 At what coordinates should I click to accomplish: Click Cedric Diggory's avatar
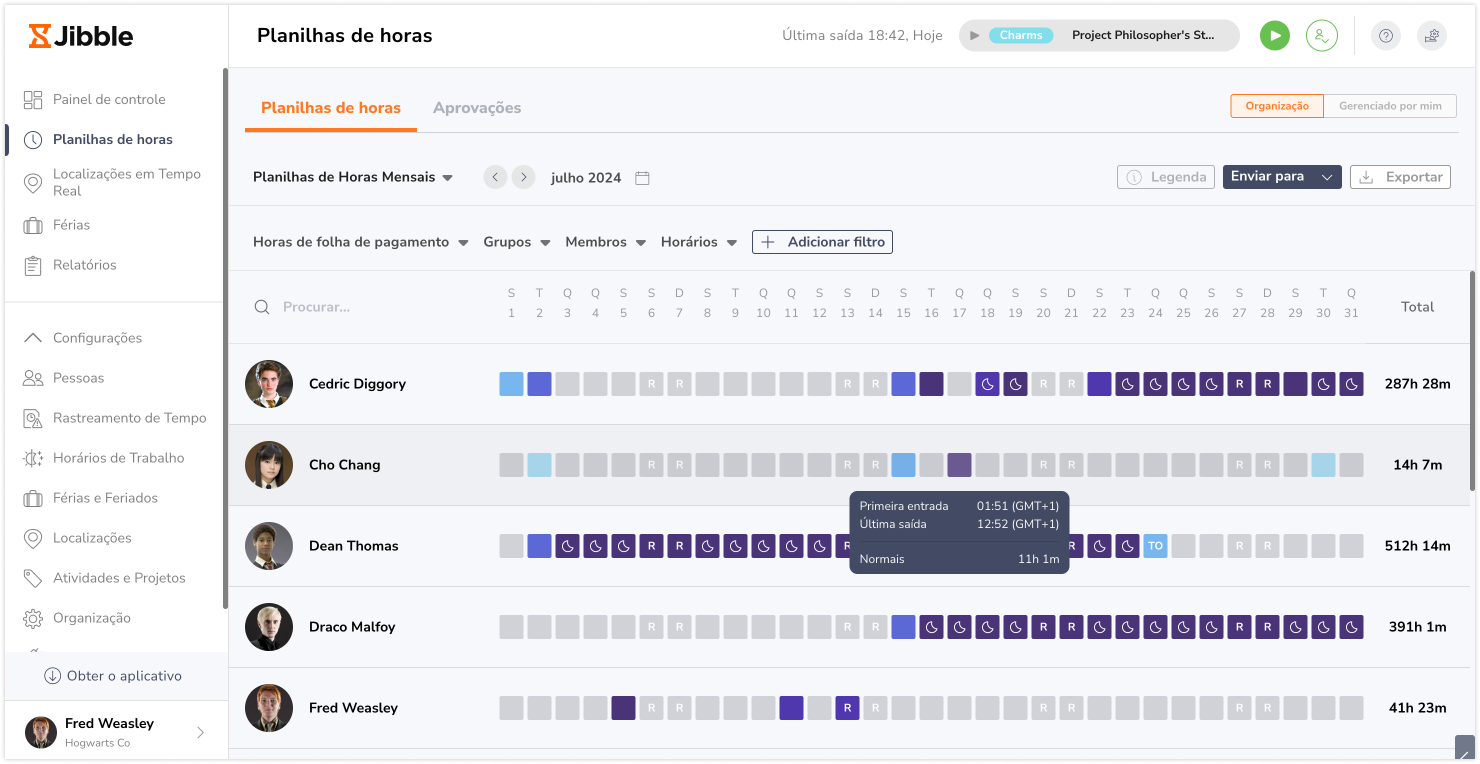pyautogui.click(x=269, y=384)
